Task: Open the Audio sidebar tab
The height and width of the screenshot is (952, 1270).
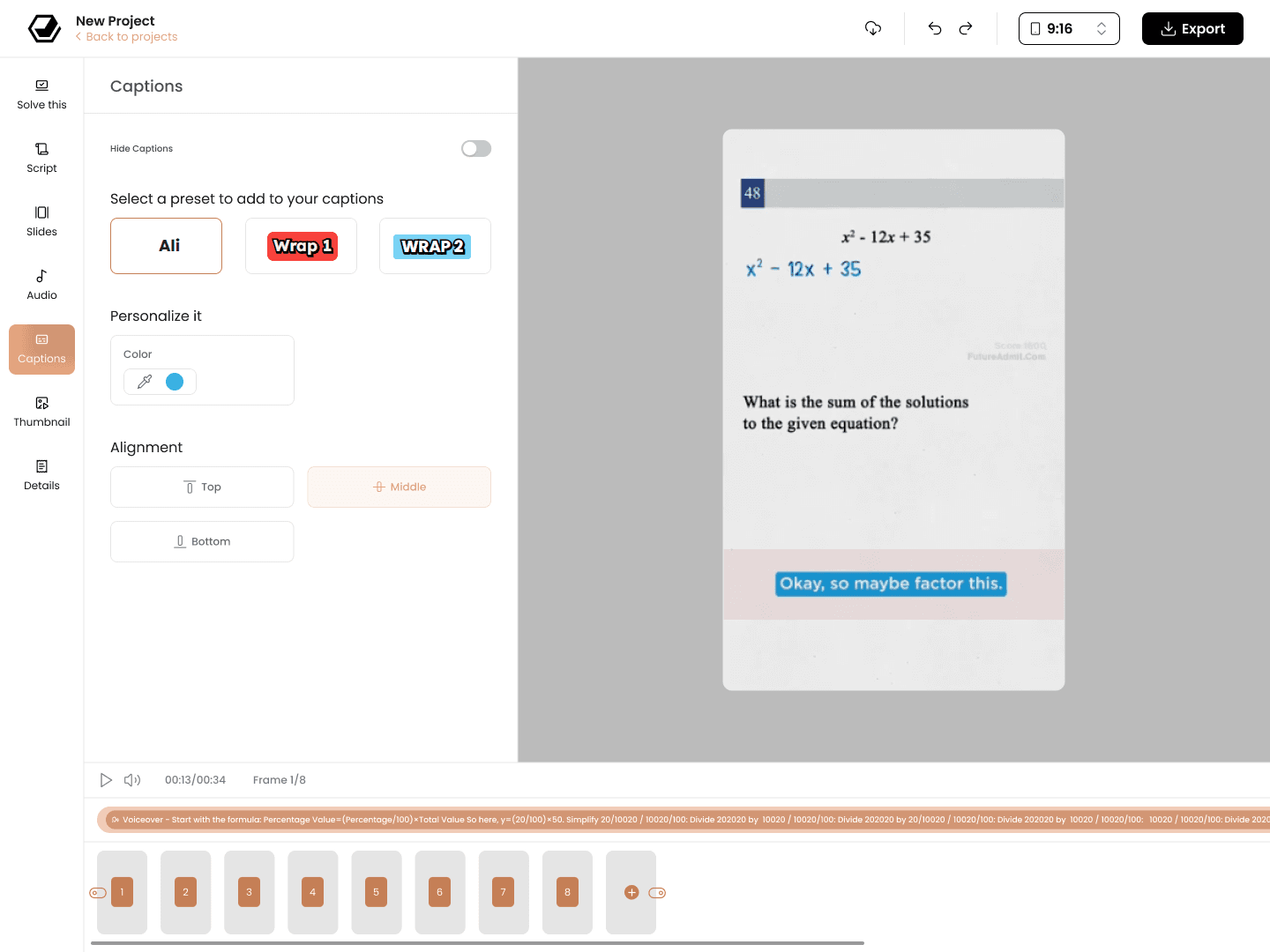Action: [41, 285]
